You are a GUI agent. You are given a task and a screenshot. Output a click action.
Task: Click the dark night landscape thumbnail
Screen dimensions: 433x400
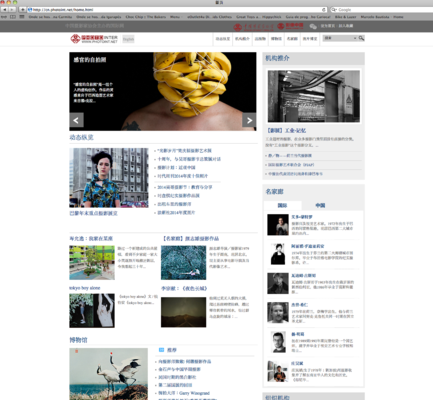(183, 312)
